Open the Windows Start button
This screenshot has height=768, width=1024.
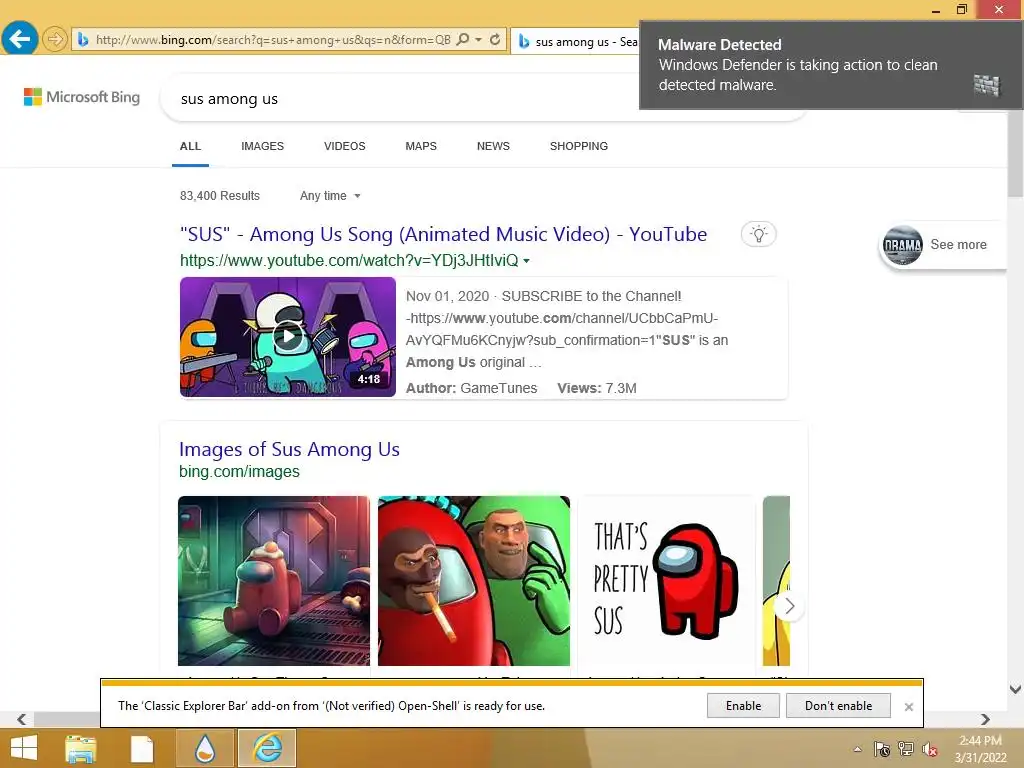pos(24,748)
